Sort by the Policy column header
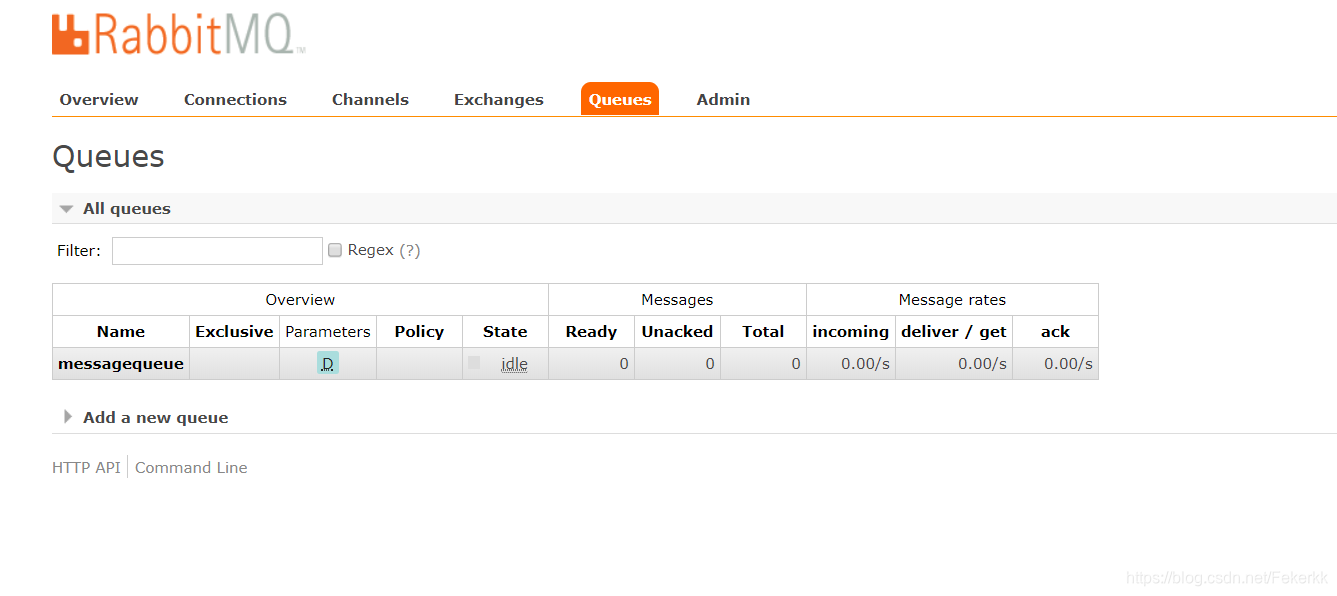Screen dimensions: 1337x596 pos(419,332)
